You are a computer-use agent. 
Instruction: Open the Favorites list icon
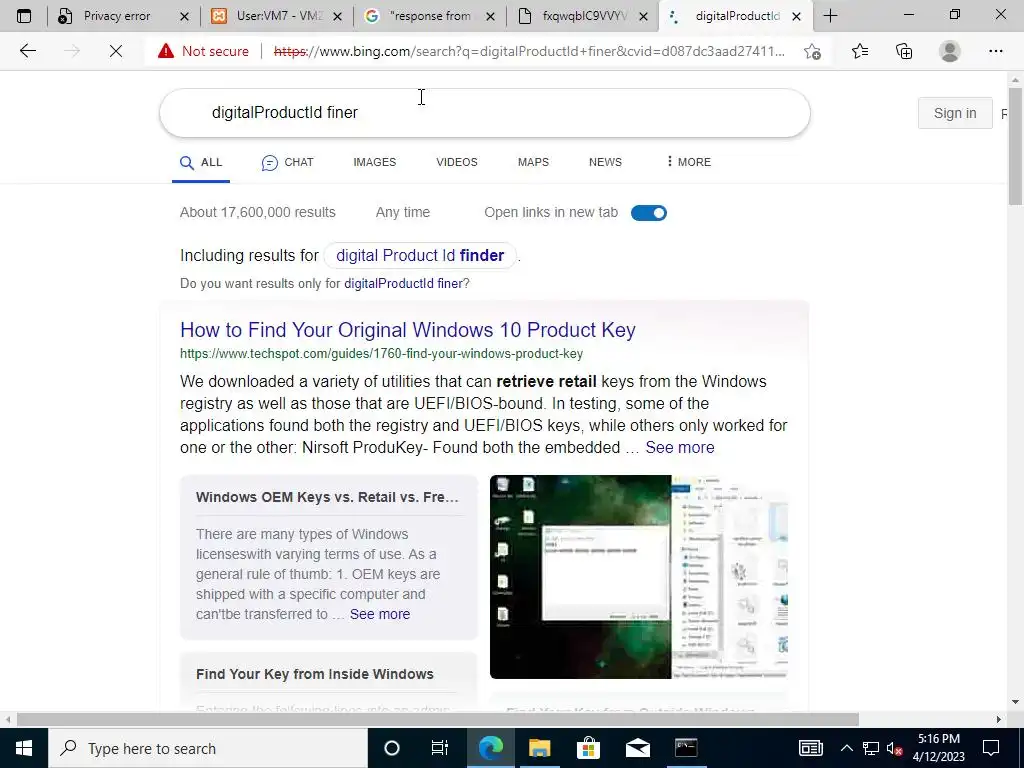pyautogui.click(x=860, y=51)
